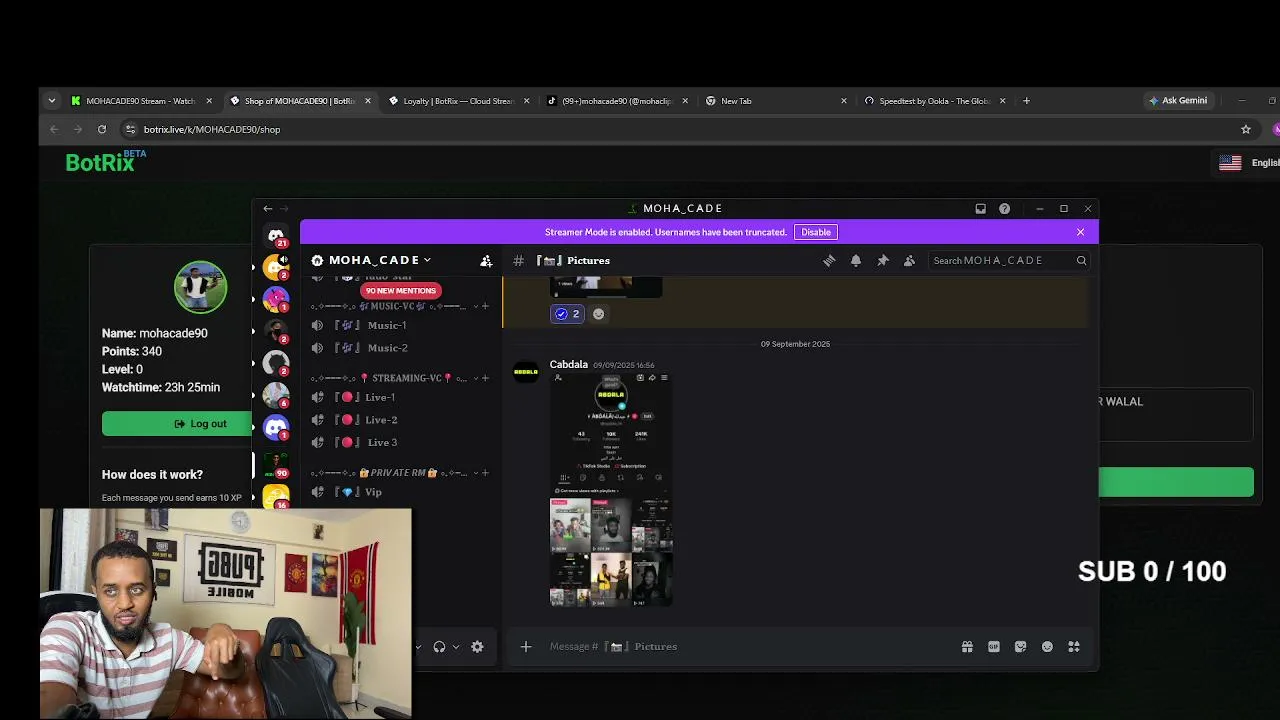Open the audio output dropdown beside headphones
1280x720 pixels.
456,647
